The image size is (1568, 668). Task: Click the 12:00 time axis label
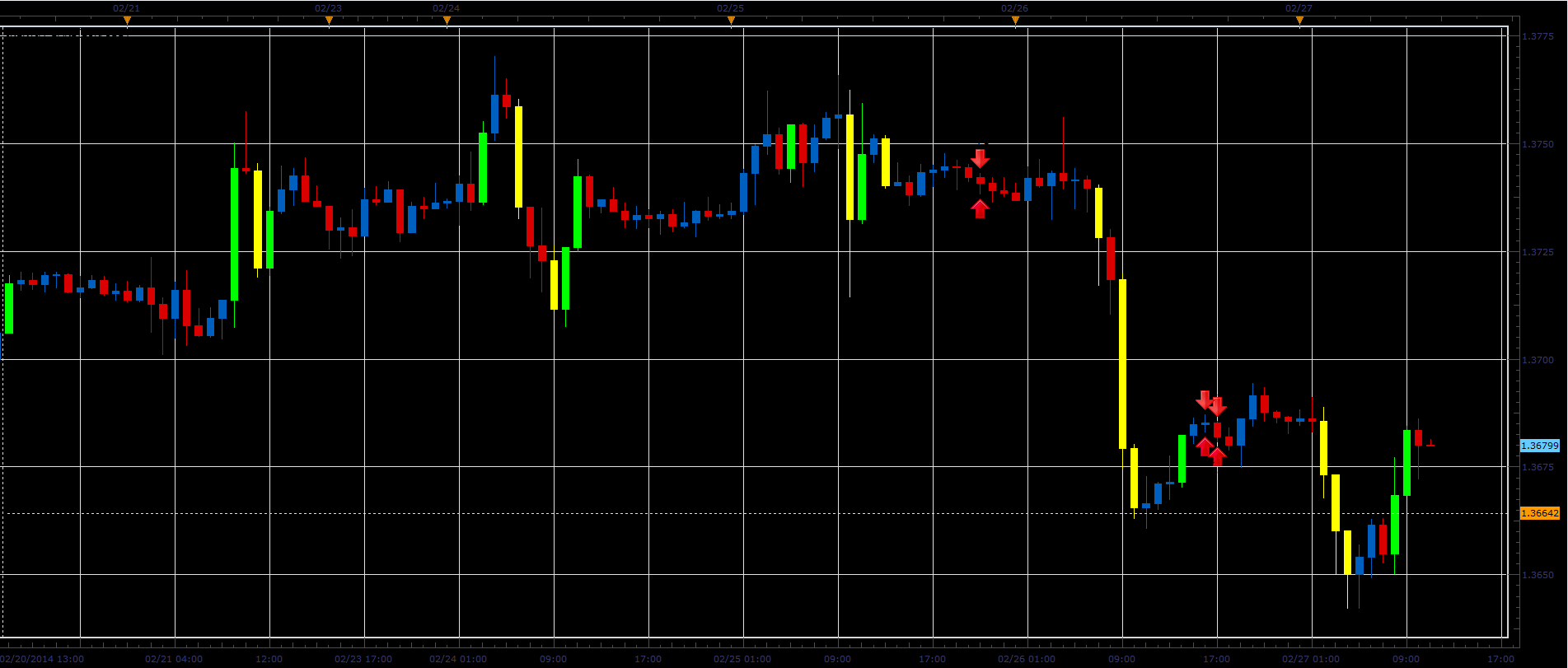pyautogui.click(x=269, y=659)
